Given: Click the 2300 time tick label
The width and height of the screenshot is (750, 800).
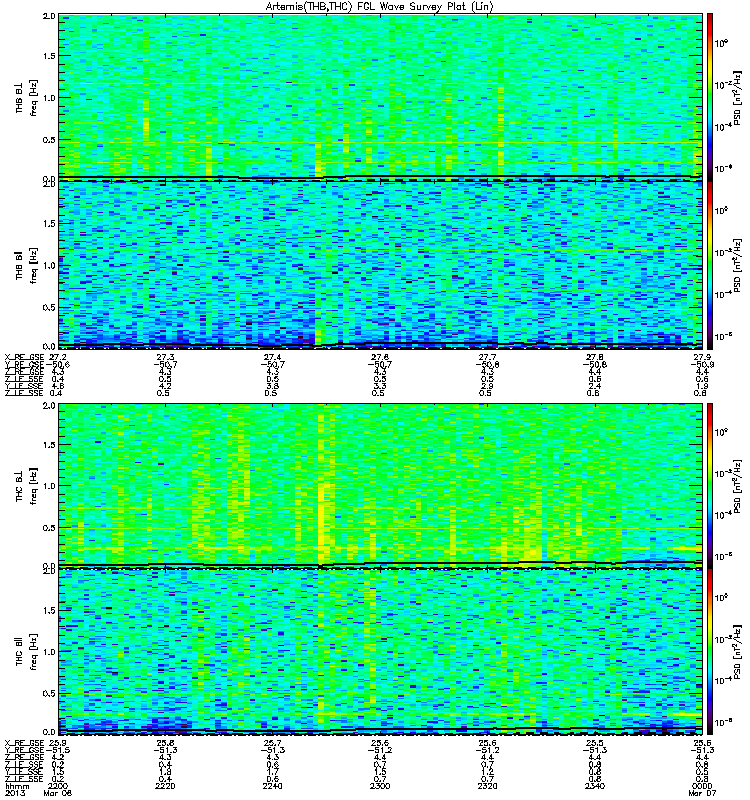Looking at the screenshot, I should (x=380, y=786).
